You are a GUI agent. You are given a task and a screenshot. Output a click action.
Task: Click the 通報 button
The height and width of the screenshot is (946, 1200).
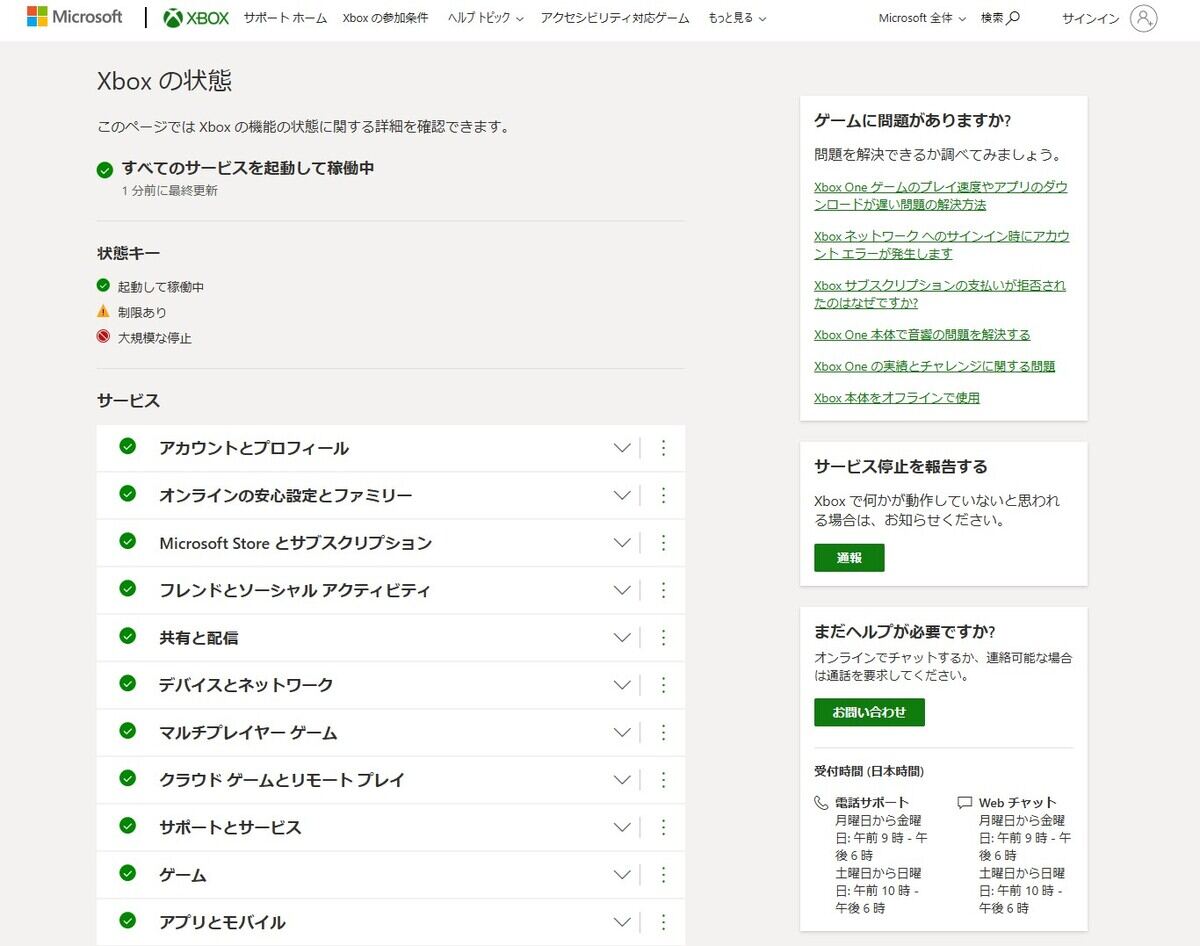pos(849,558)
